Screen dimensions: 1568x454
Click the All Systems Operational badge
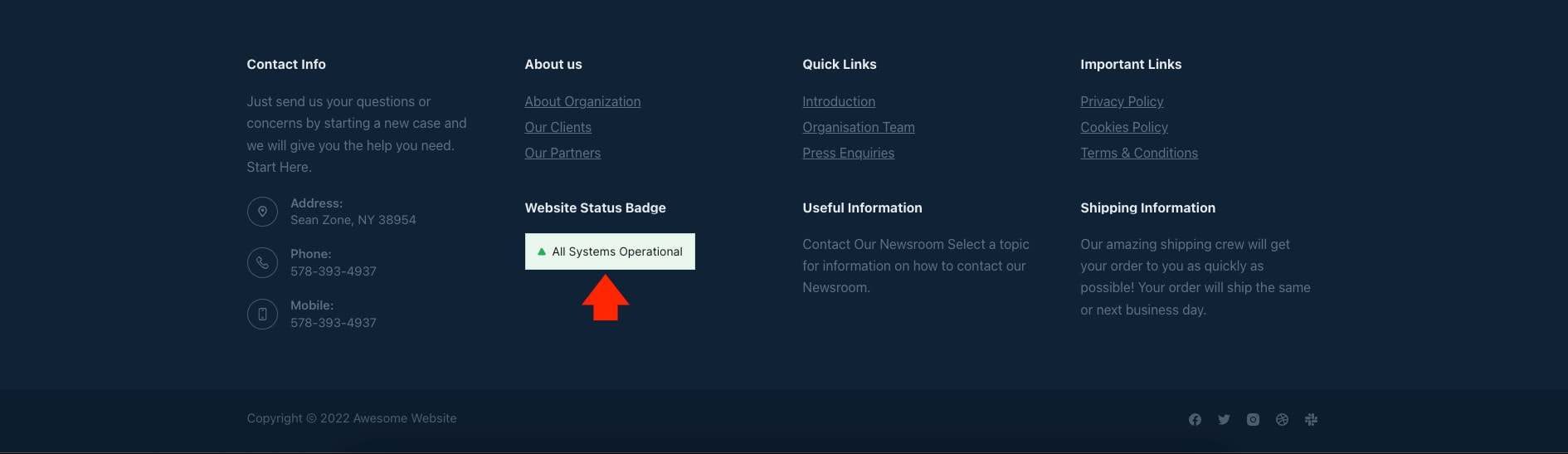[610, 251]
